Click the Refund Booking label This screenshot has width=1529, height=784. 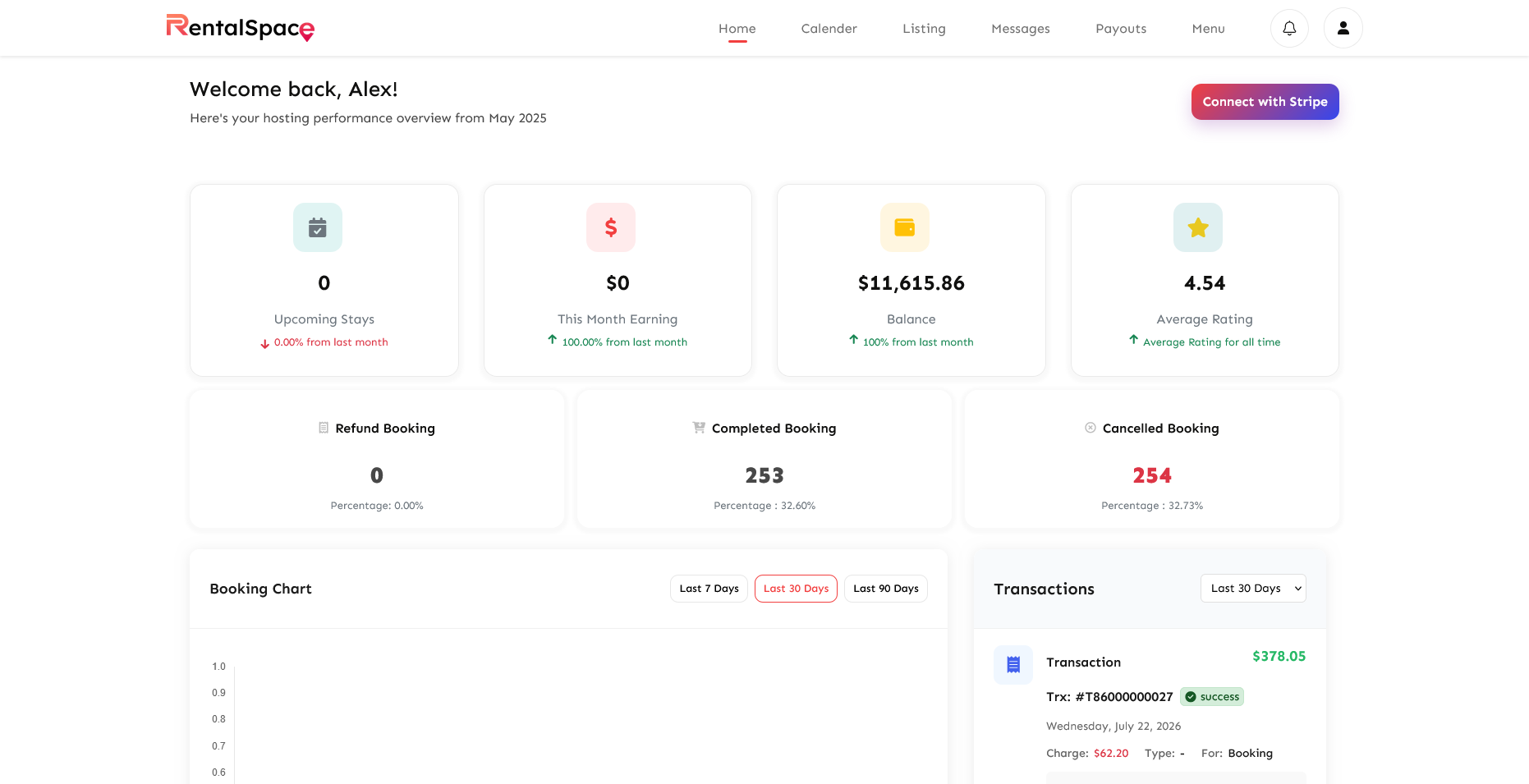(x=385, y=429)
